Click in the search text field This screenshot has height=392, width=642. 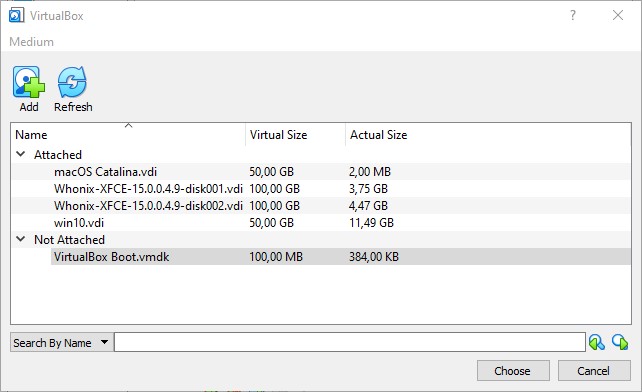click(350, 342)
